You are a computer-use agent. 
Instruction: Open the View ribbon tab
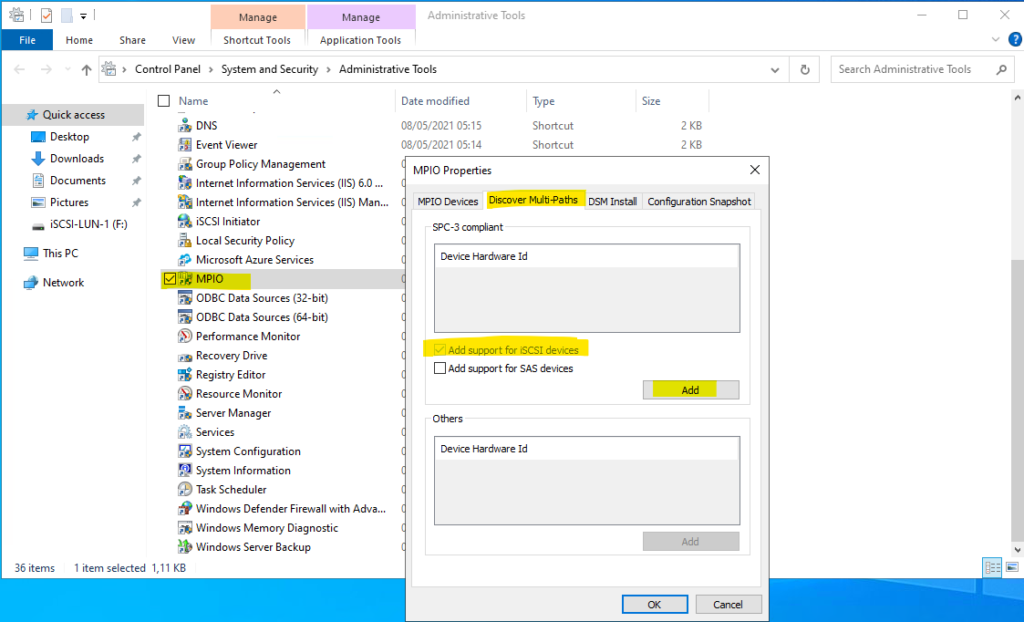pyautogui.click(x=183, y=40)
